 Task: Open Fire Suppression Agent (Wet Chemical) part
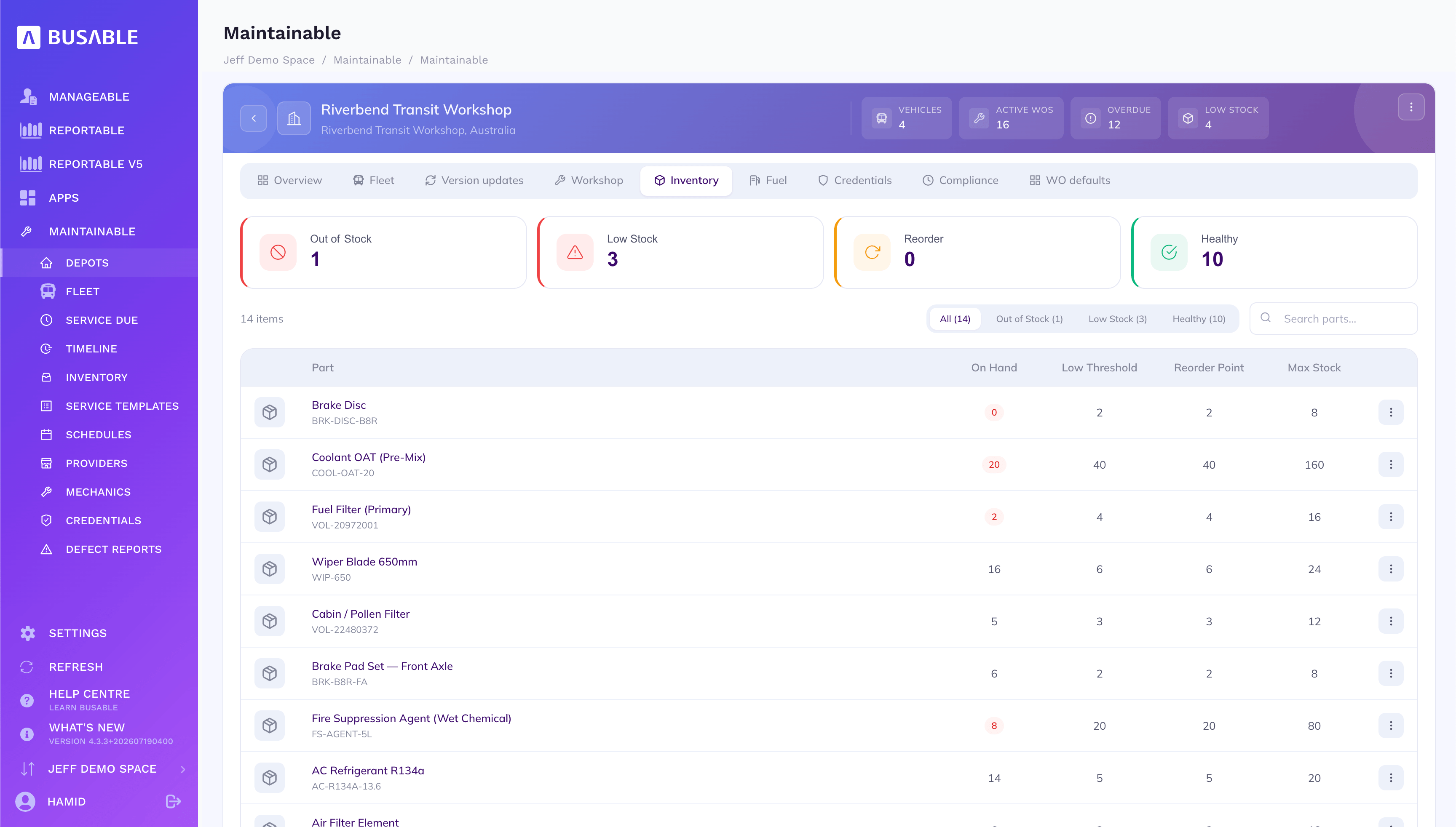click(411, 718)
